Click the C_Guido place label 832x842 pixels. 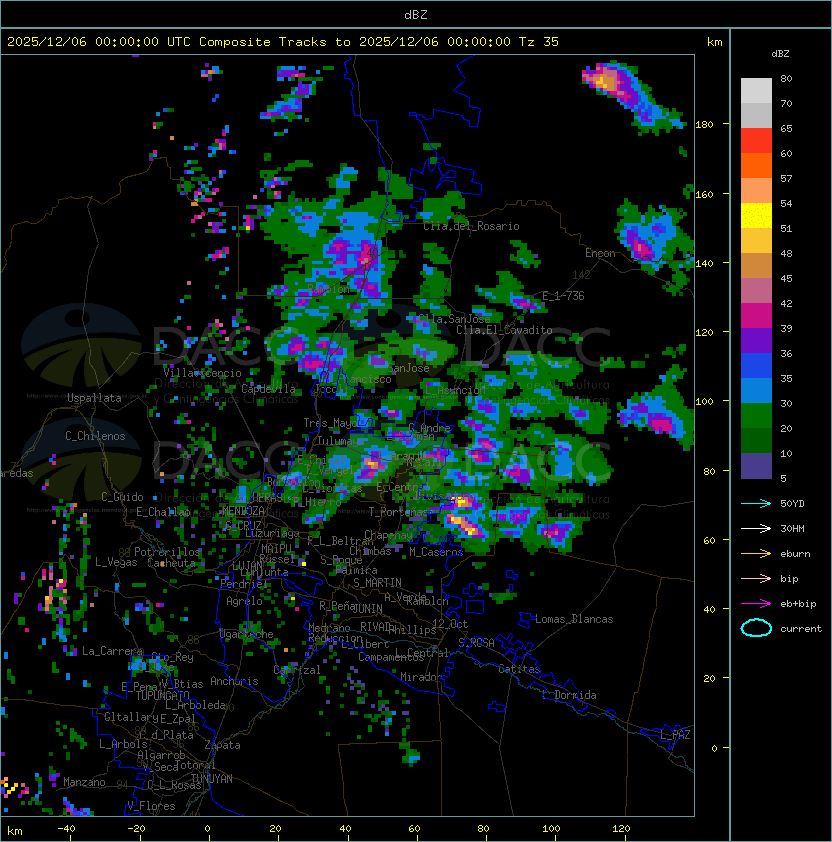(x=122, y=497)
